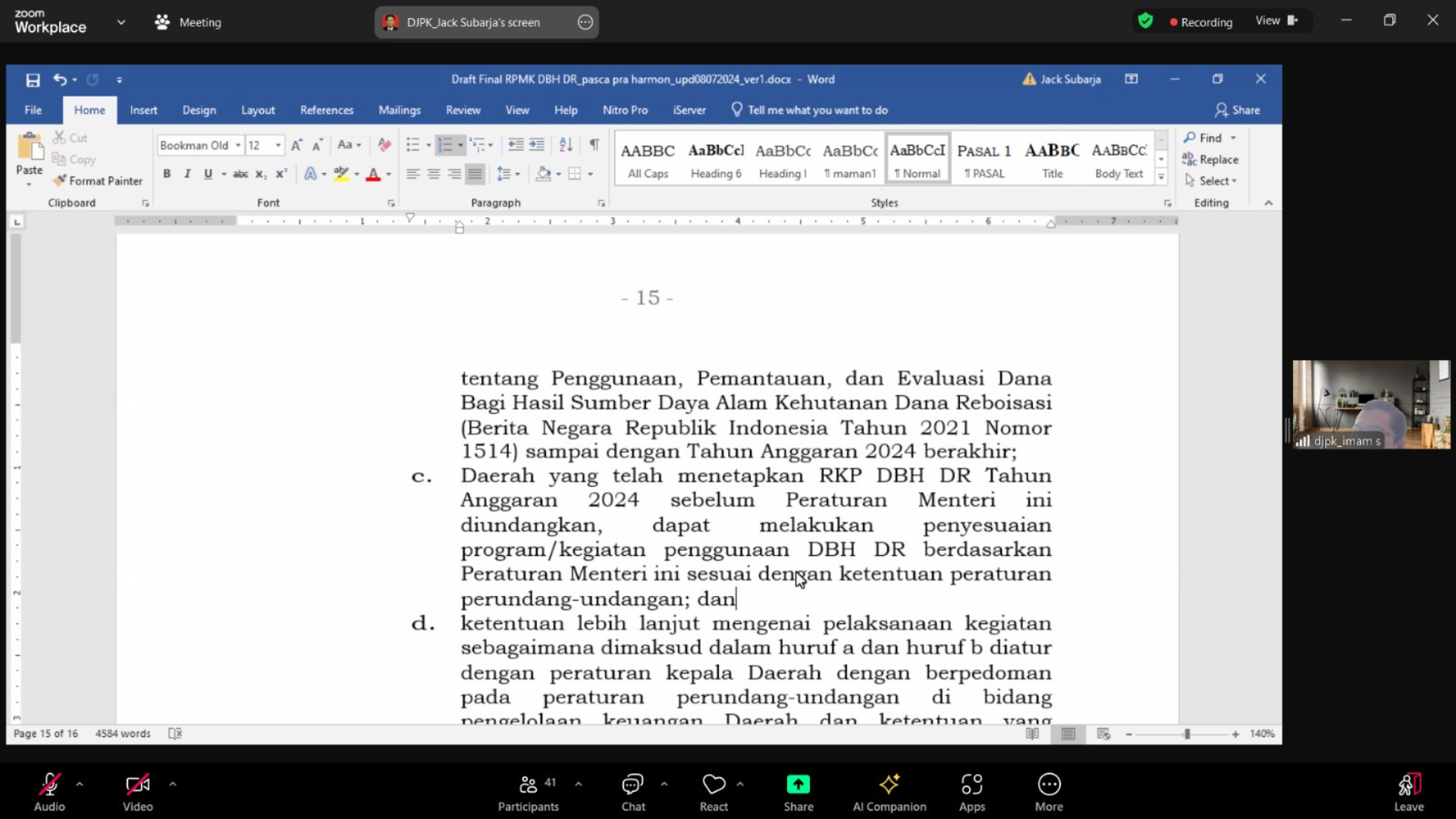The image size is (1456, 819).
Task: Apply subscript formatting
Action: point(260,174)
